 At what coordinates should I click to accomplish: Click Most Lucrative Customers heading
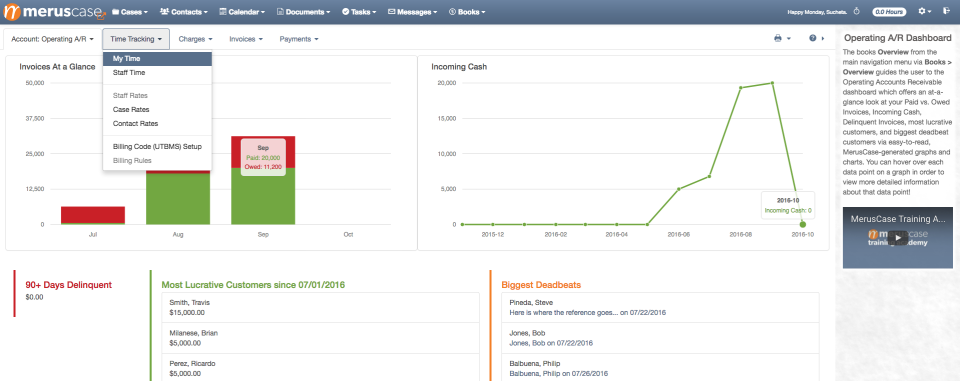pos(253,285)
